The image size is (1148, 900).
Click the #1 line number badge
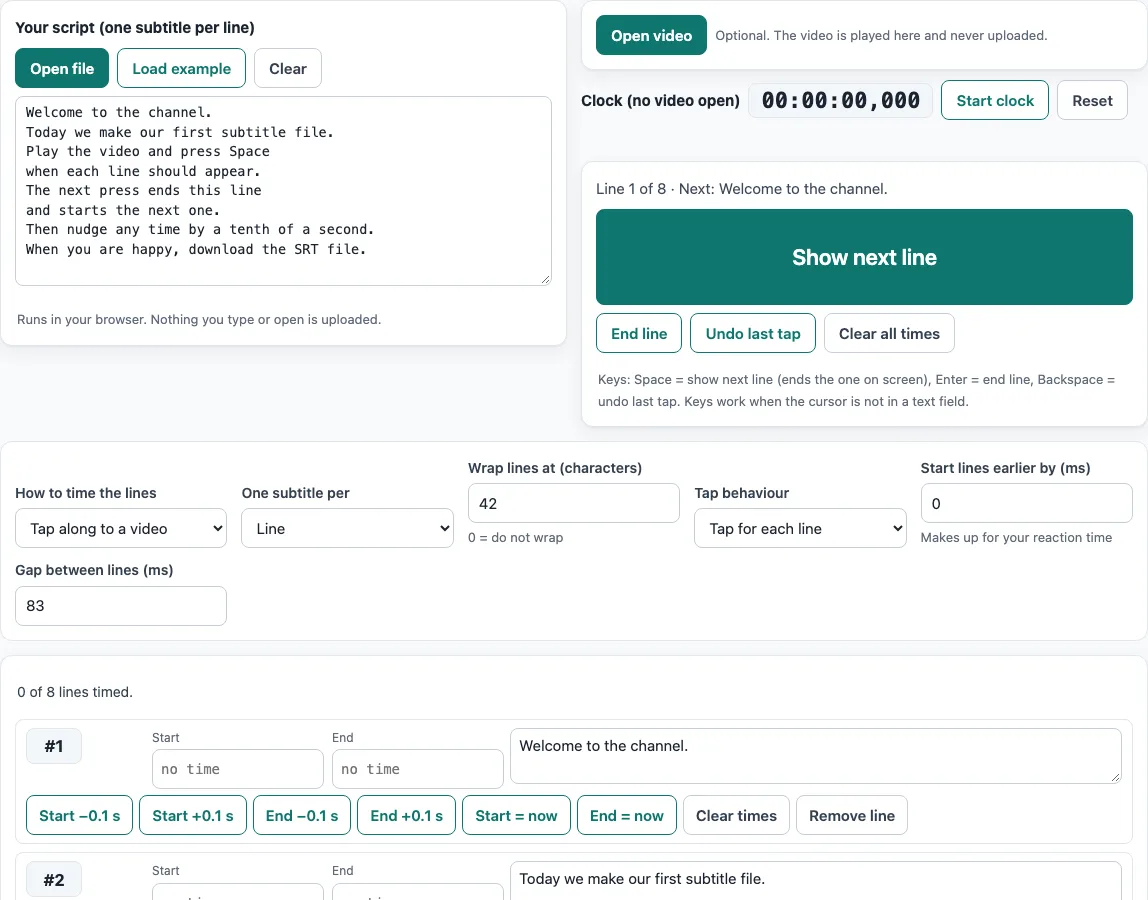coord(53,746)
